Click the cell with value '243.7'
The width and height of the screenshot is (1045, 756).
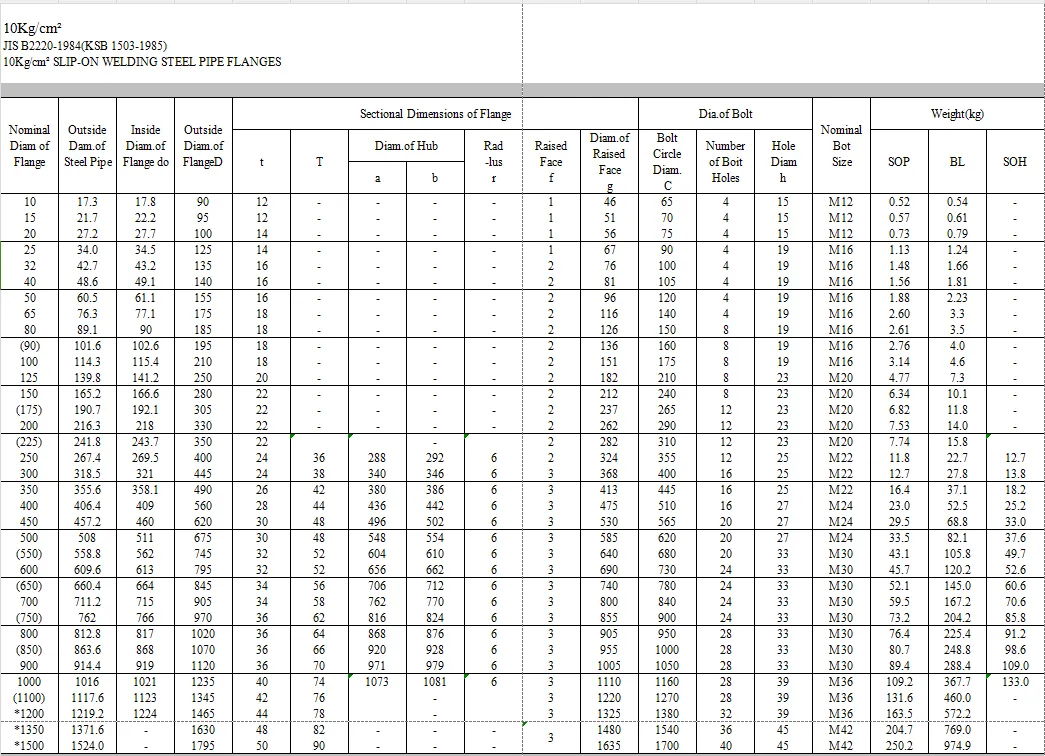click(x=145, y=442)
